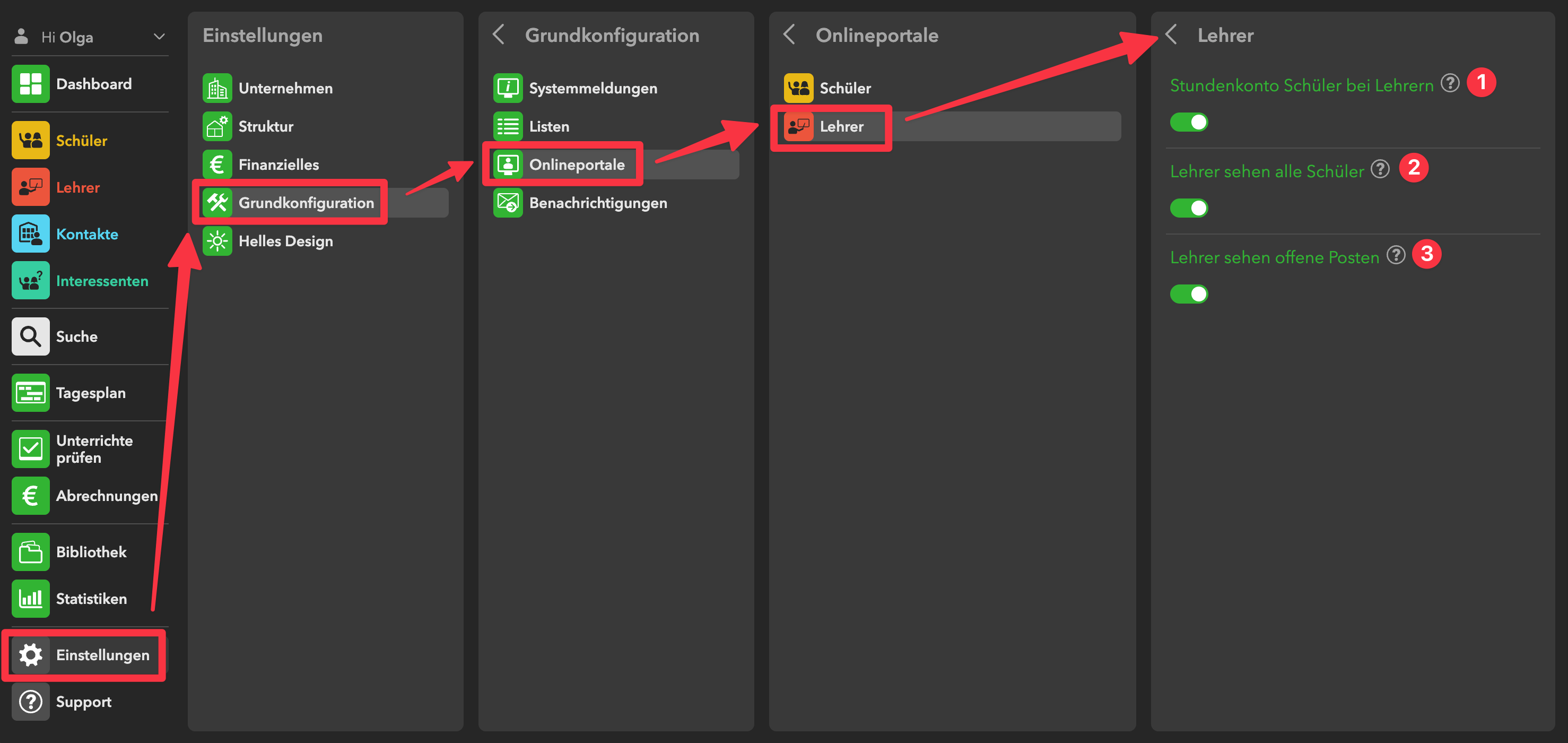This screenshot has width=1568, height=743.
Task: Click the Grundkonfiguration tools icon
Action: tap(217, 203)
